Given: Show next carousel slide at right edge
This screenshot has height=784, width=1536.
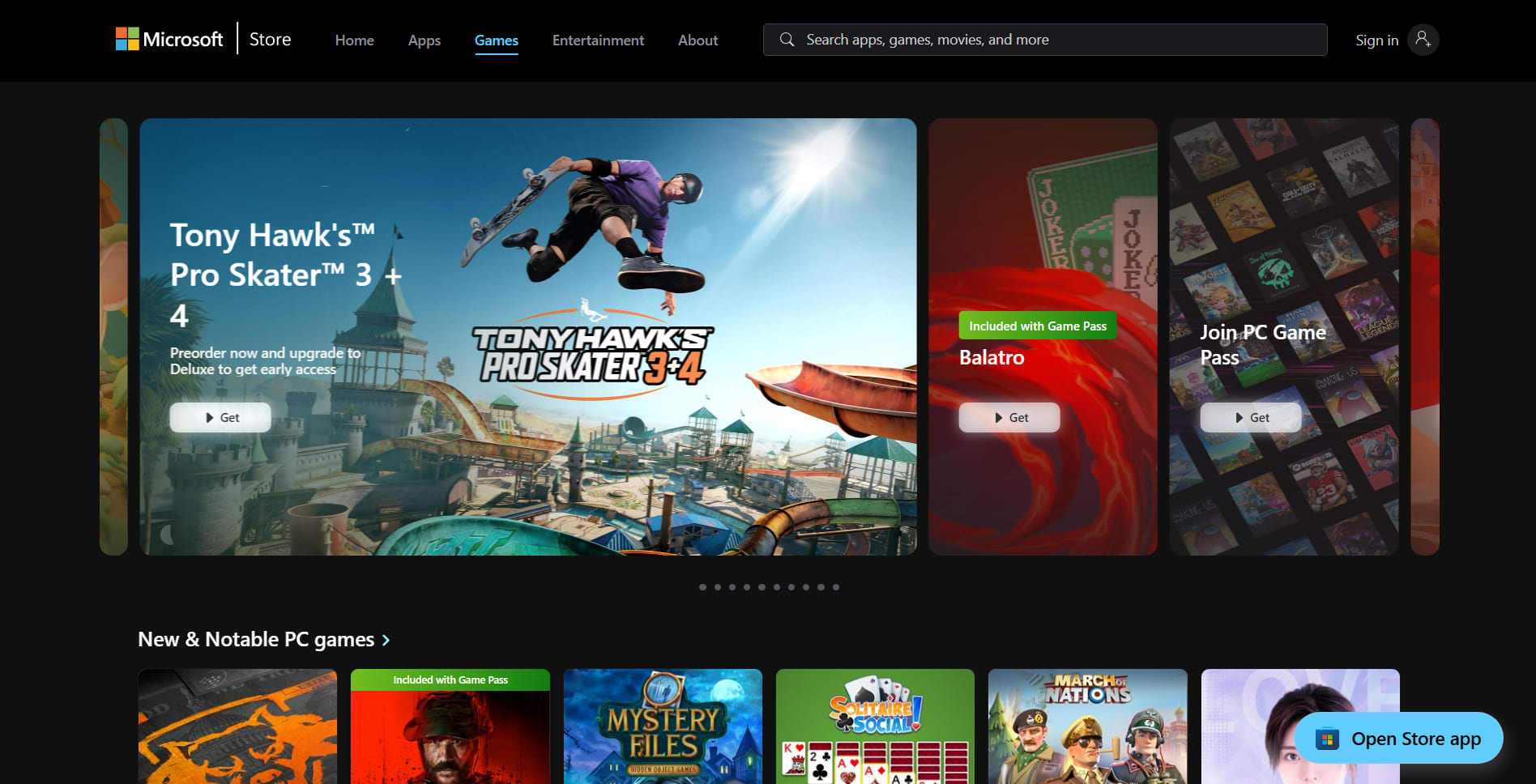Looking at the screenshot, I should pos(1425,337).
